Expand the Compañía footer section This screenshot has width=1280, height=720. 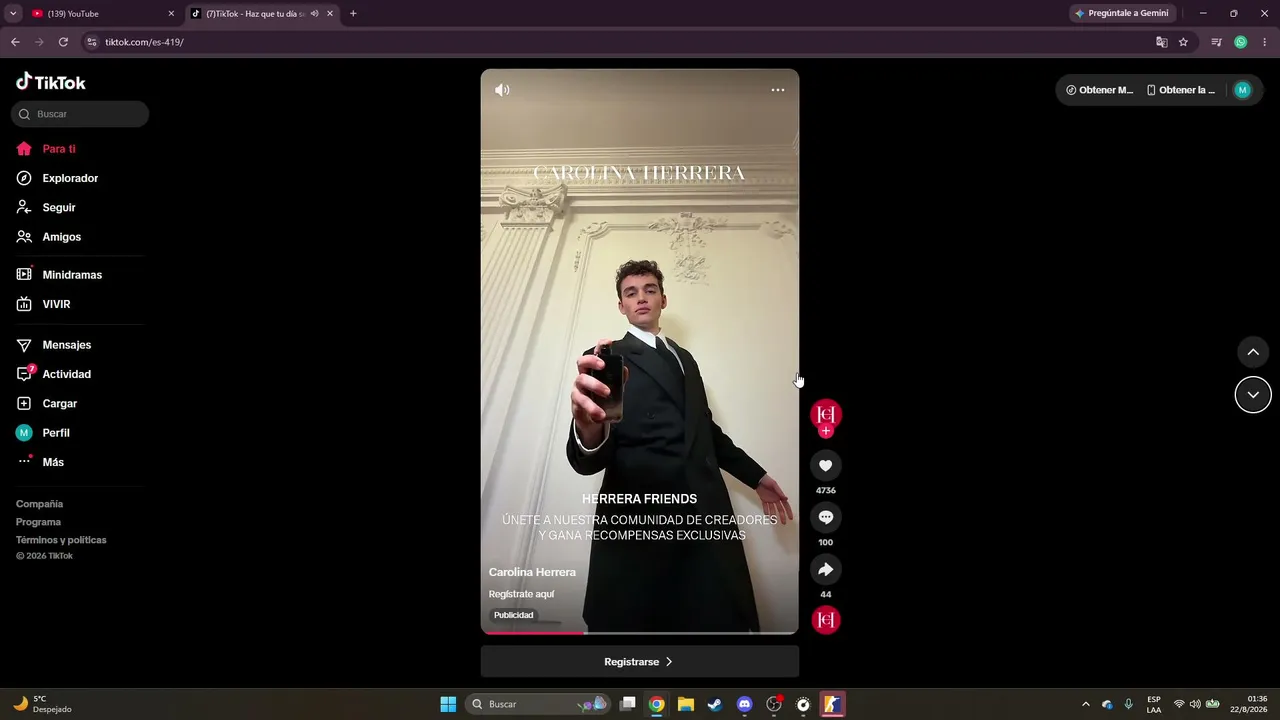click(39, 504)
